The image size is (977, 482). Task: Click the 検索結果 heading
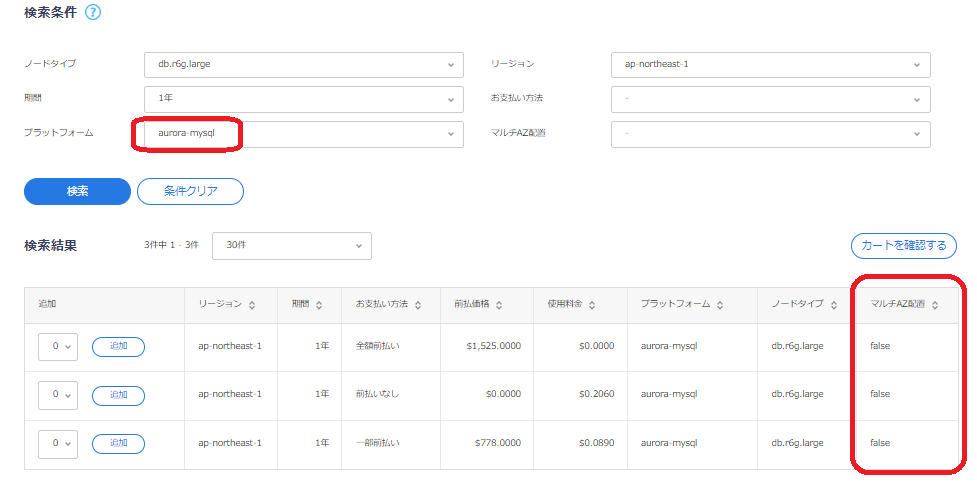(x=50, y=245)
